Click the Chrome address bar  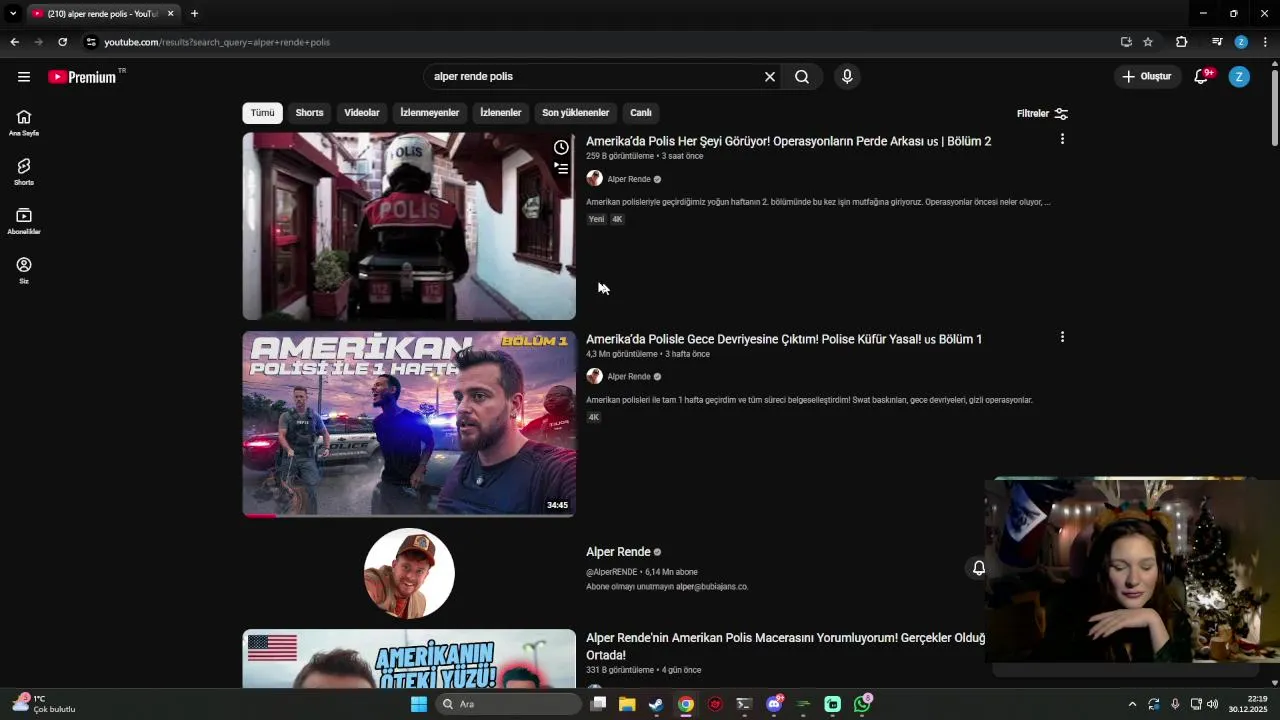(x=600, y=42)
